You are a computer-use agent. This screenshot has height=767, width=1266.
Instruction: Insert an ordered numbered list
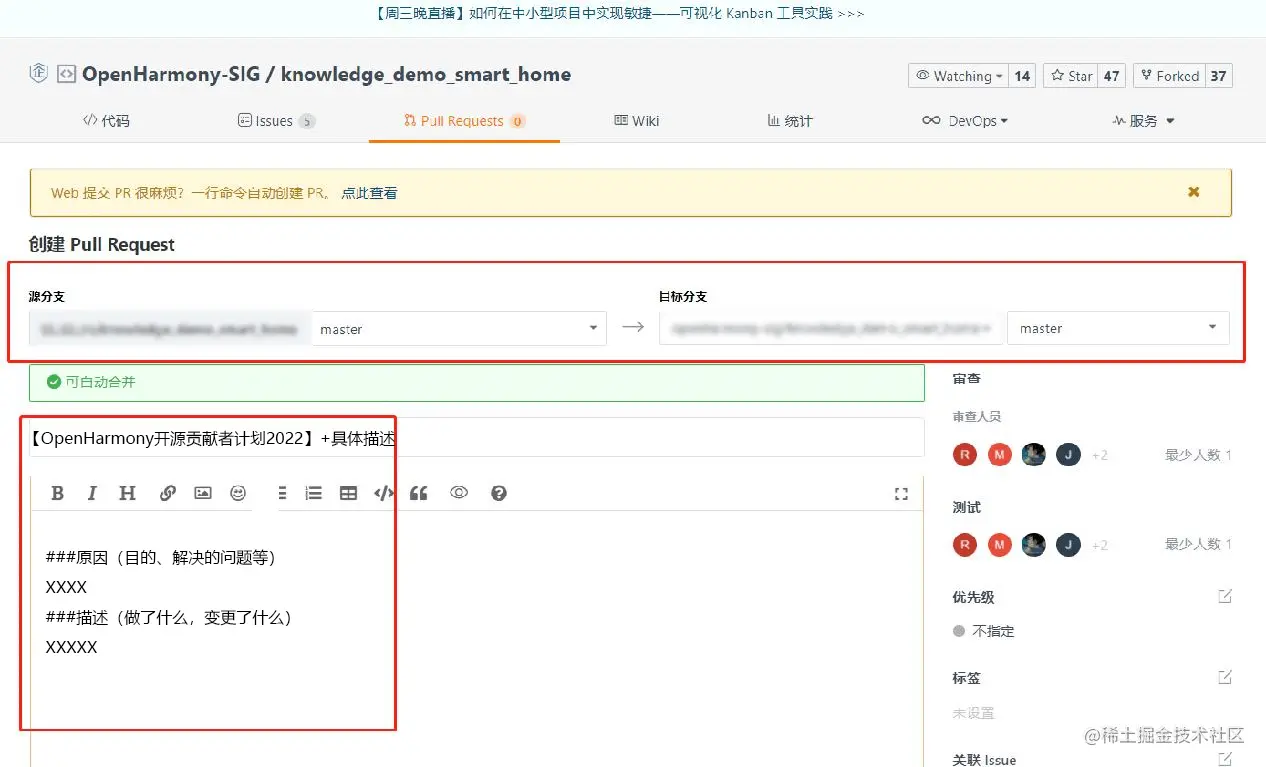tap(314, 493)
